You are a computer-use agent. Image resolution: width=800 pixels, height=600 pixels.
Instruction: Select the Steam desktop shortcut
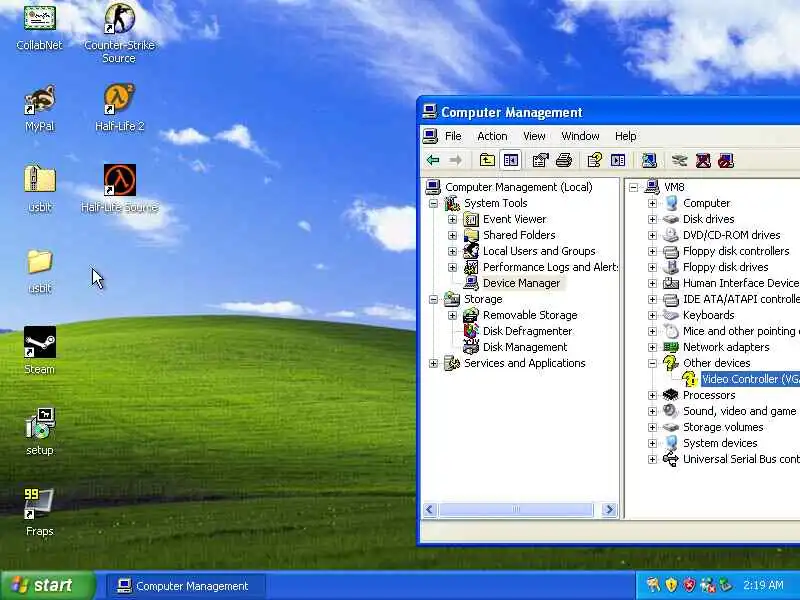39,351
